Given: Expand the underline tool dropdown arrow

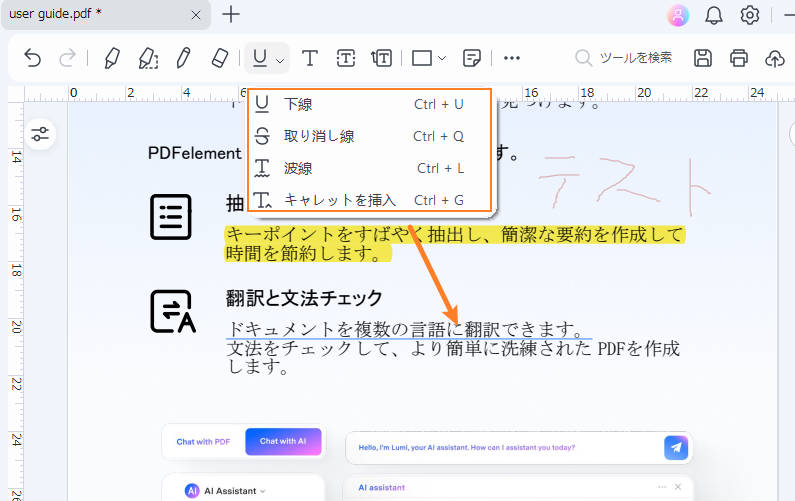Looking at the screenshot, I should coord(280,60).
